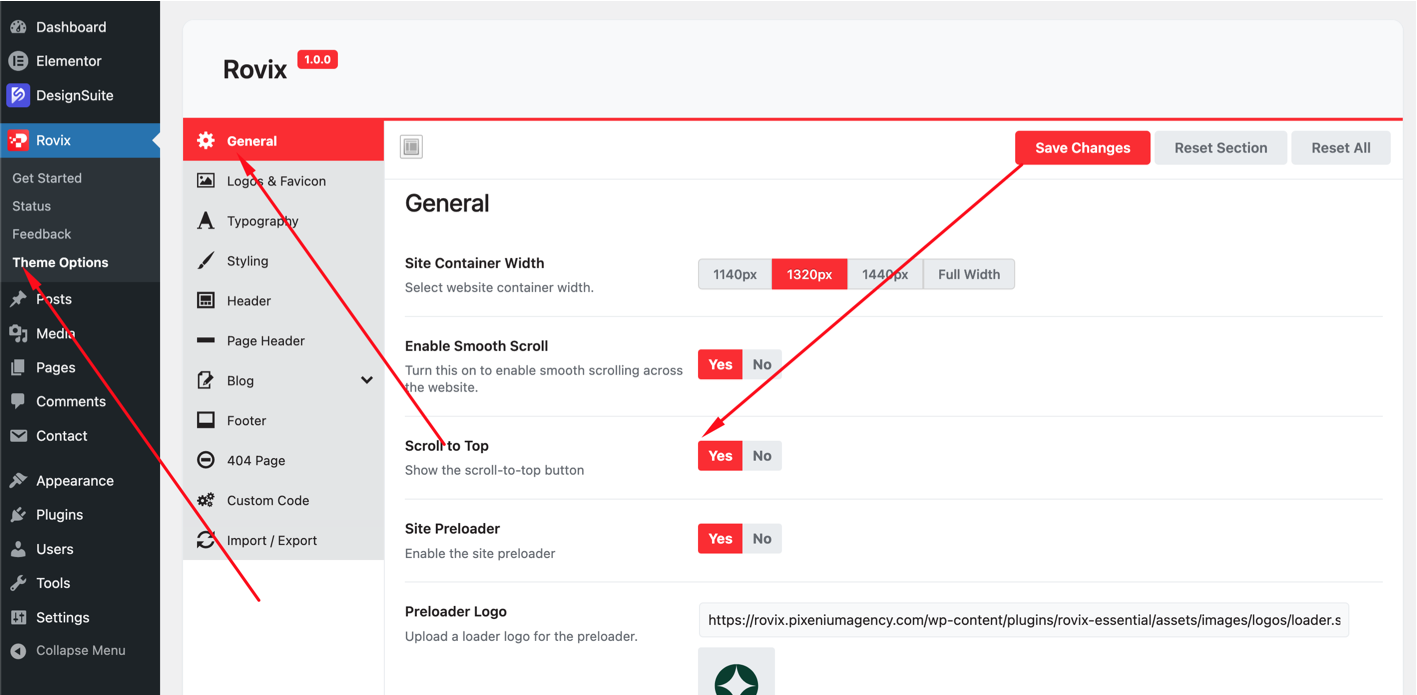Image resolution: width=1417 pixels, height=695 pixels.
Task: Click the Tools wrench icon
Action: [18, 583]
